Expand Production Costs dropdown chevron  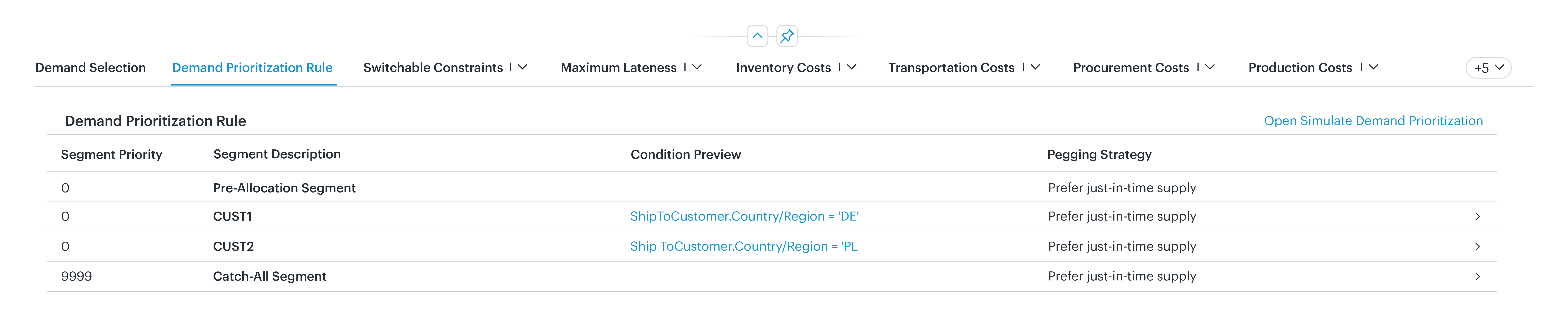point(1373,67)
